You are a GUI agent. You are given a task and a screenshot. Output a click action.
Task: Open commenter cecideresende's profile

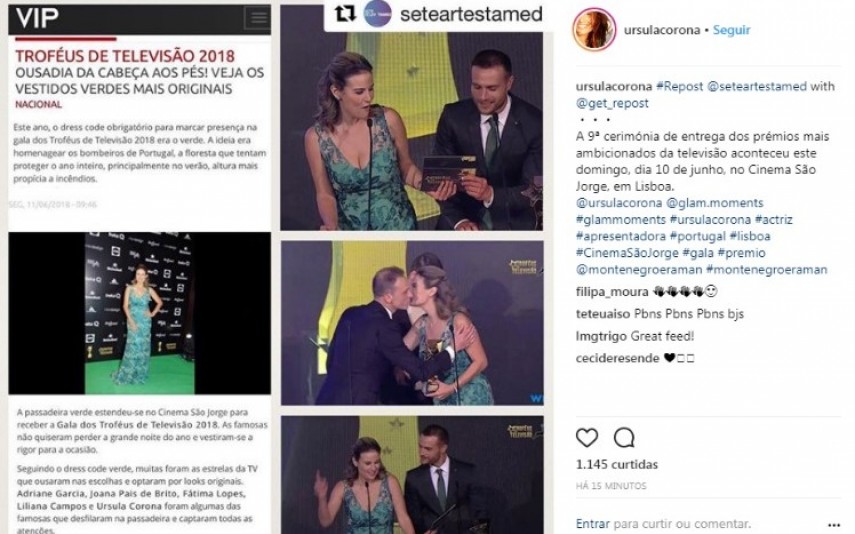(617, 358)
